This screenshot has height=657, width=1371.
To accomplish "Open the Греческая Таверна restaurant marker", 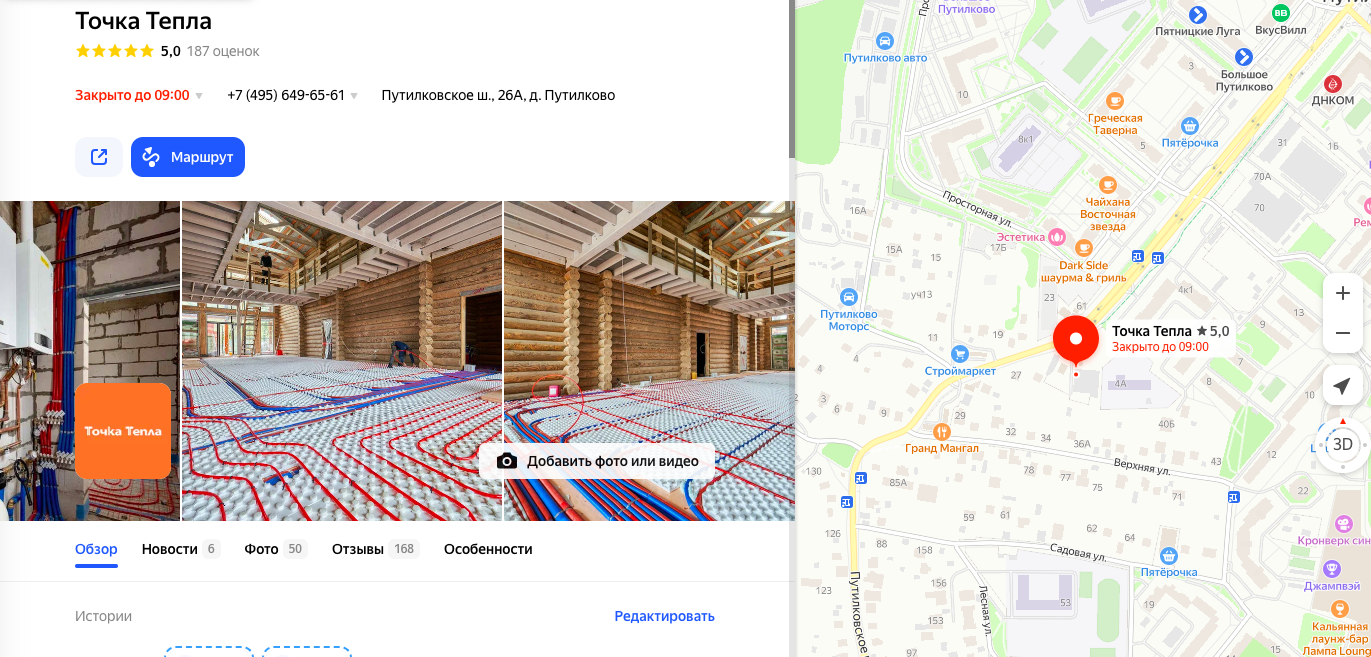I will click(x=1115, y=100).
